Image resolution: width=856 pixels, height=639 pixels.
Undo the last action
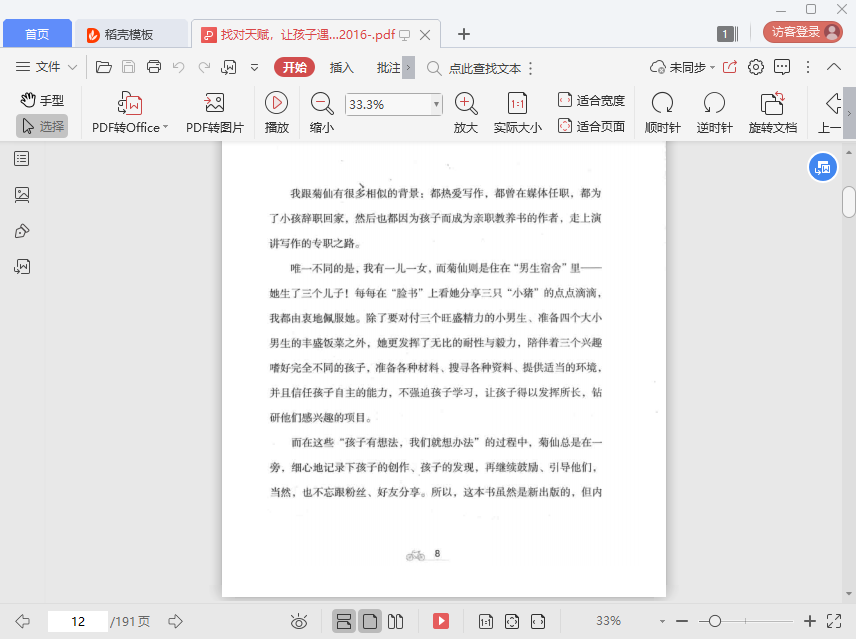coord(179,67)
